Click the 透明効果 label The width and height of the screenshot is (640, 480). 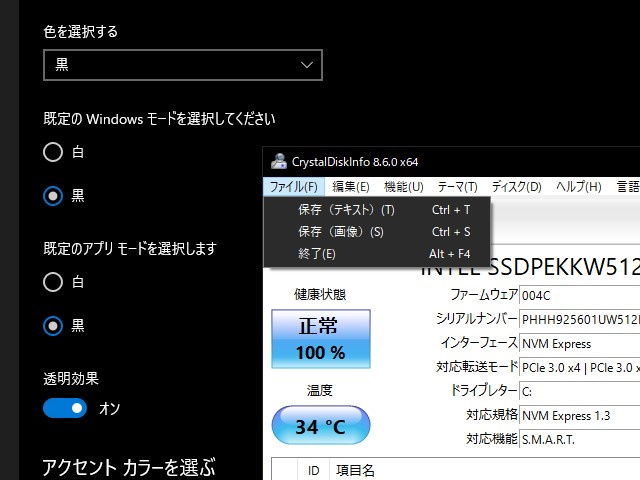[x=71, y=379]
